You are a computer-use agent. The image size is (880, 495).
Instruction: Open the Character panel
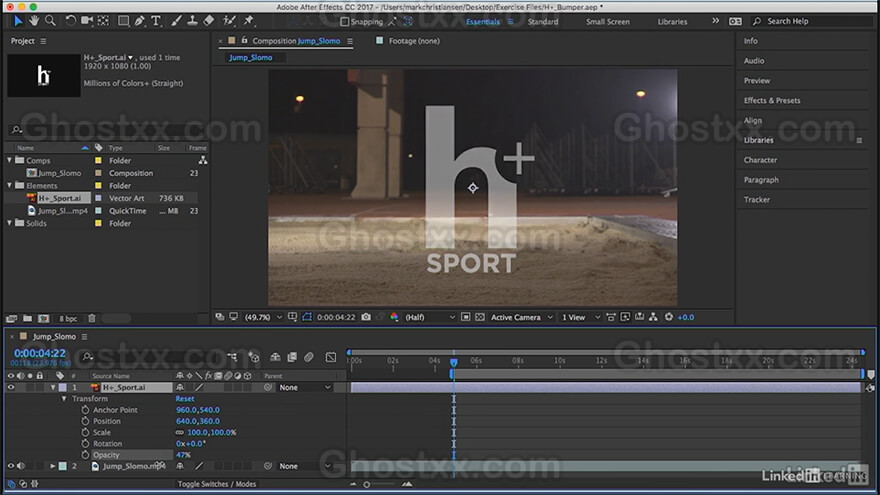[x=760, y=160]
